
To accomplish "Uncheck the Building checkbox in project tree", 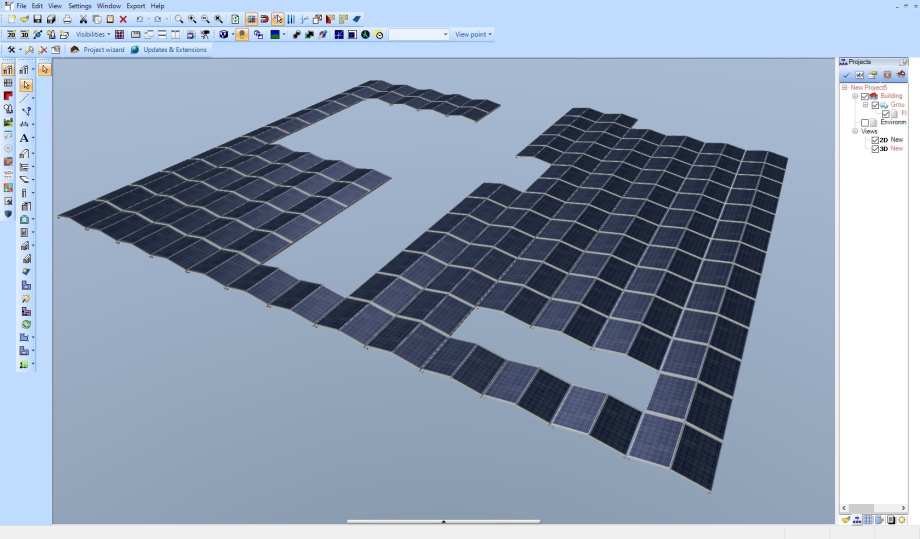I will click(x=865, y=96).
